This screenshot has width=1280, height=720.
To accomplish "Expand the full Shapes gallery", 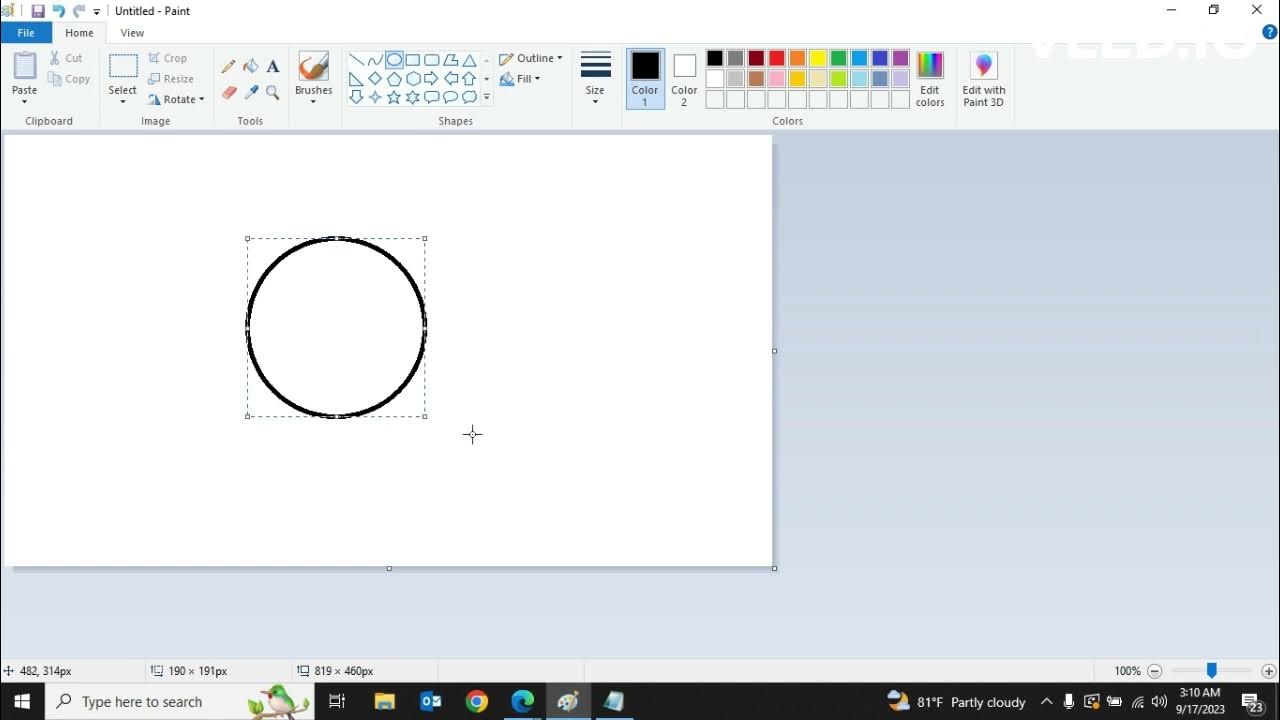I will (487, 98).
